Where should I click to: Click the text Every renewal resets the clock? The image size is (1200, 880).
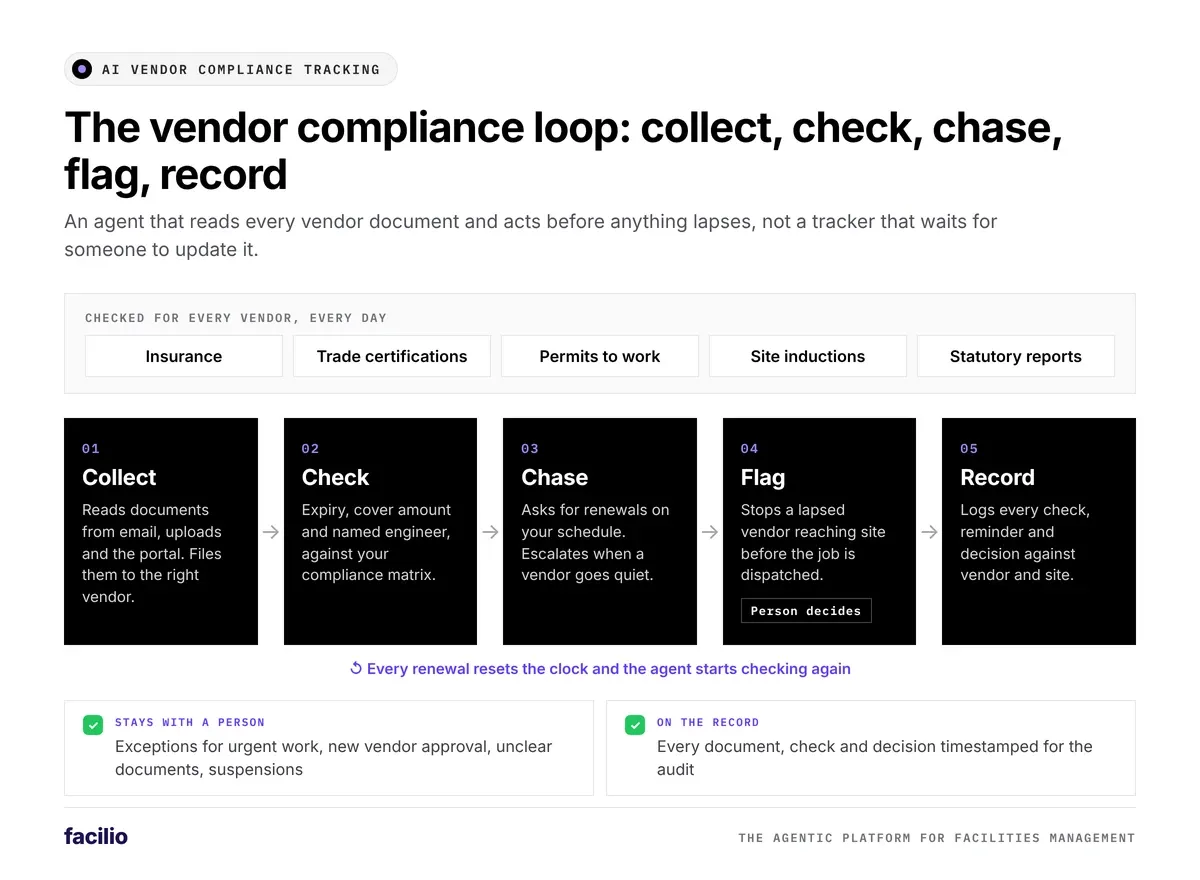pyautogui.click(x=609, y=668)
